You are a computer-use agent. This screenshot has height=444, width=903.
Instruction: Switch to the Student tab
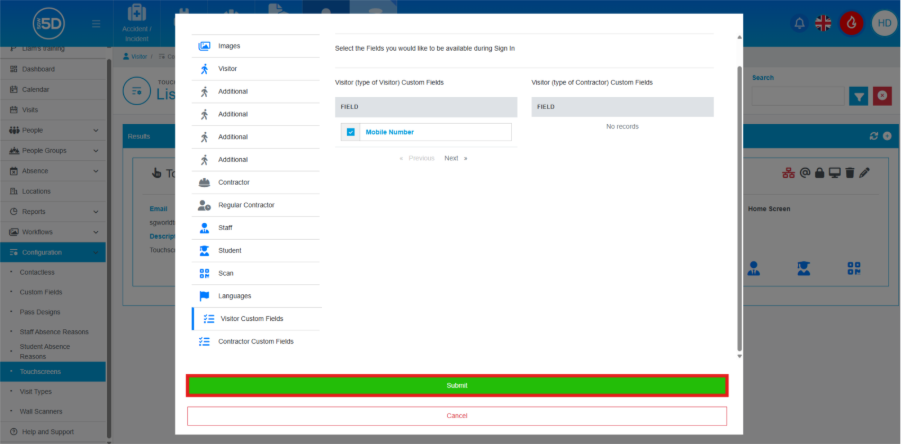pyautogui.click(x=256, y=251)
